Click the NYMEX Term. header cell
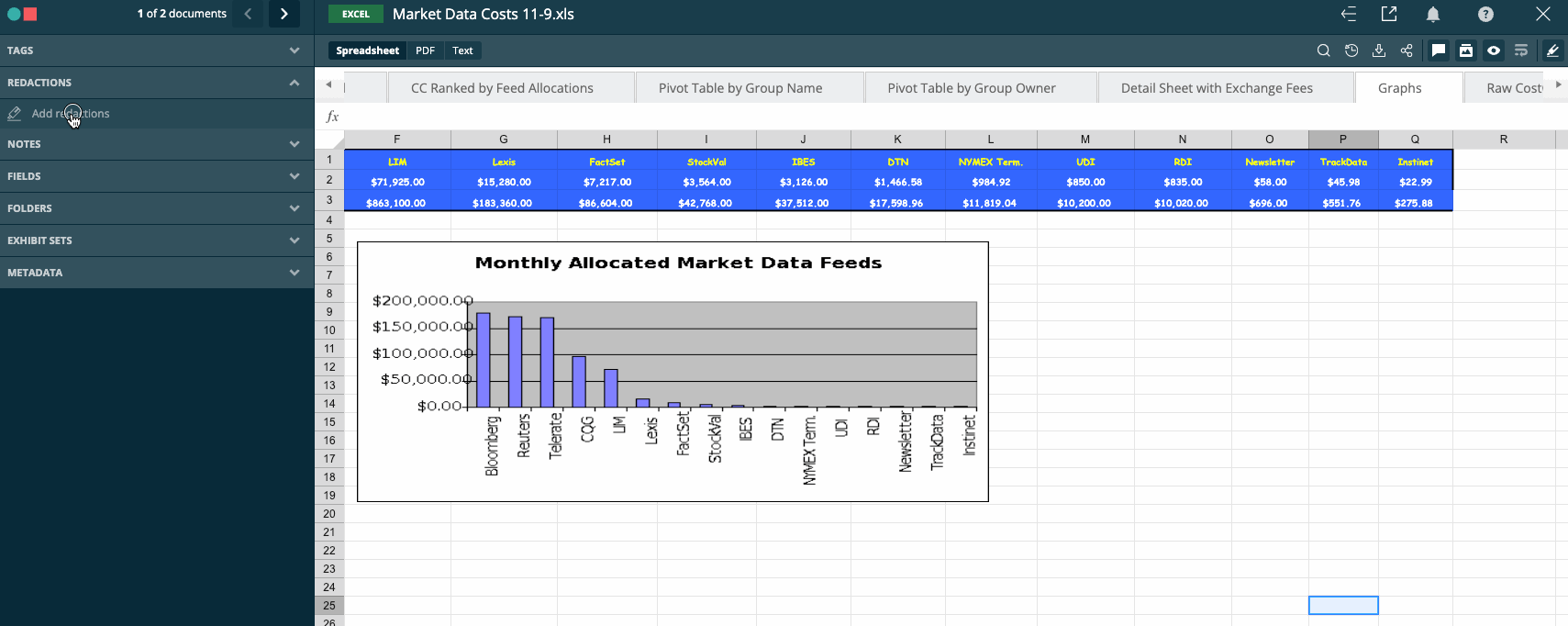1568x626 pixels. (x=990, y=162)
